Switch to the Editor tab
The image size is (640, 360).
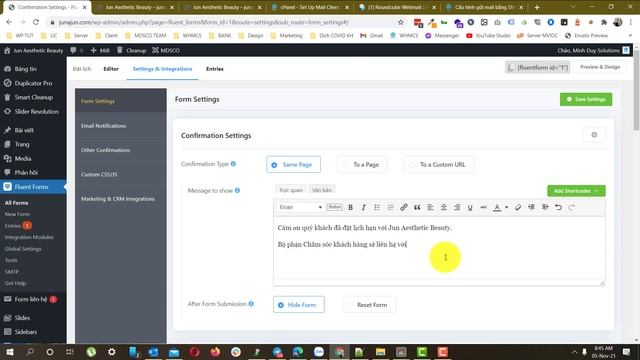coord(111,69)
